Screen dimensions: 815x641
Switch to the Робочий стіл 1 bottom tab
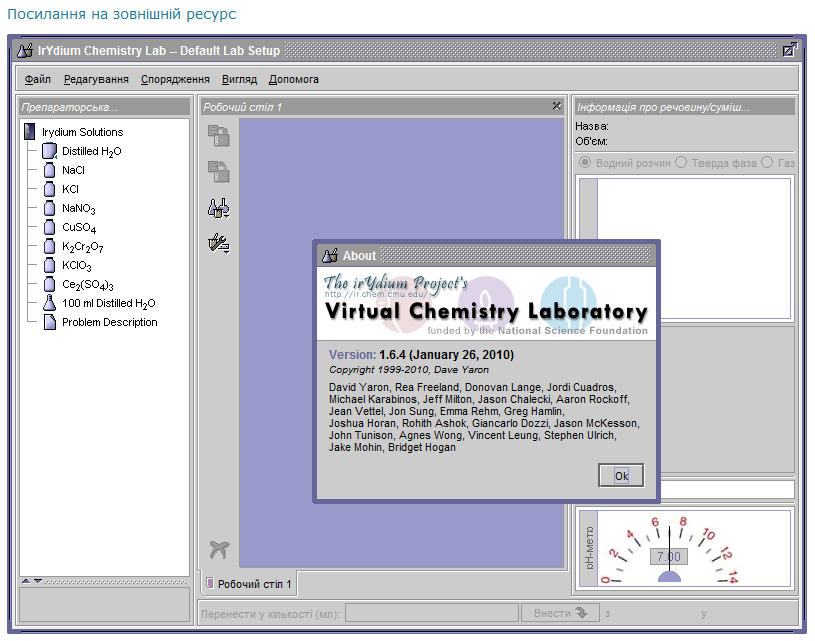click(249, 584)
